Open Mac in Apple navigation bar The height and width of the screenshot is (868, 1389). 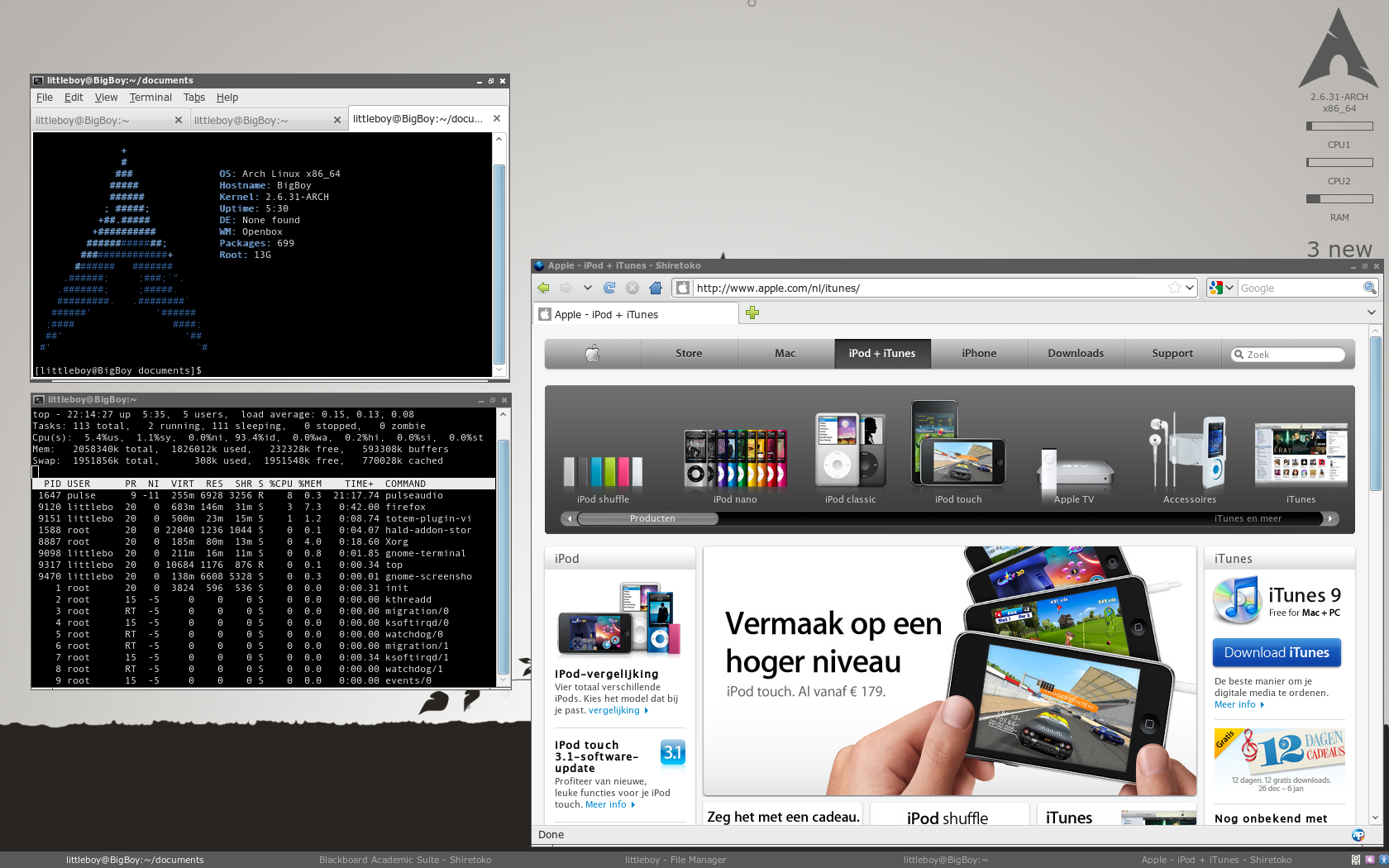(785, 354)
